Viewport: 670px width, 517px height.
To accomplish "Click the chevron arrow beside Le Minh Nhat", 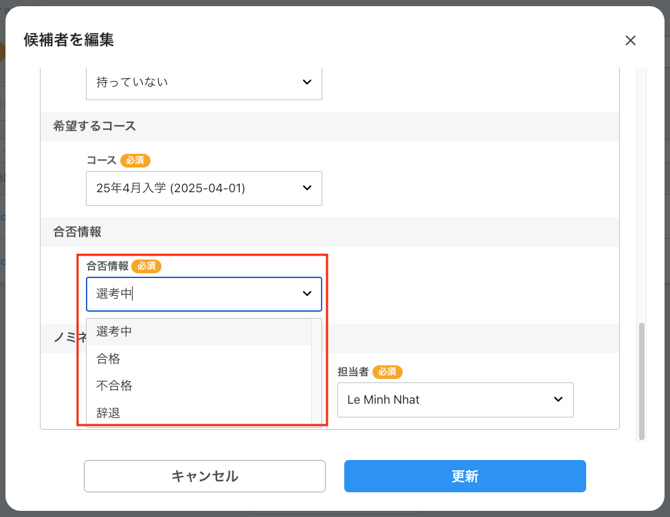I will click(x=558, y=400).
